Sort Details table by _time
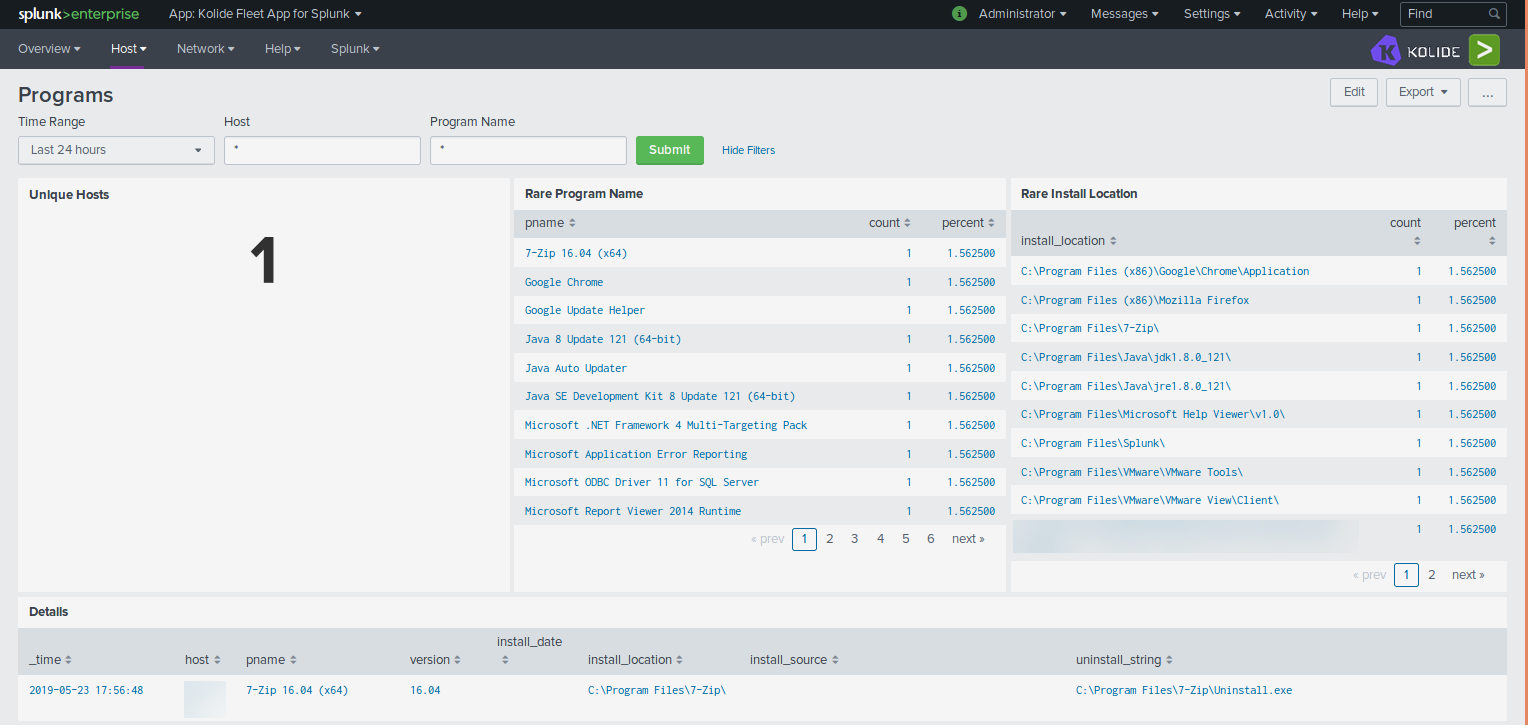1528x725 pixels. pos(50,660)
